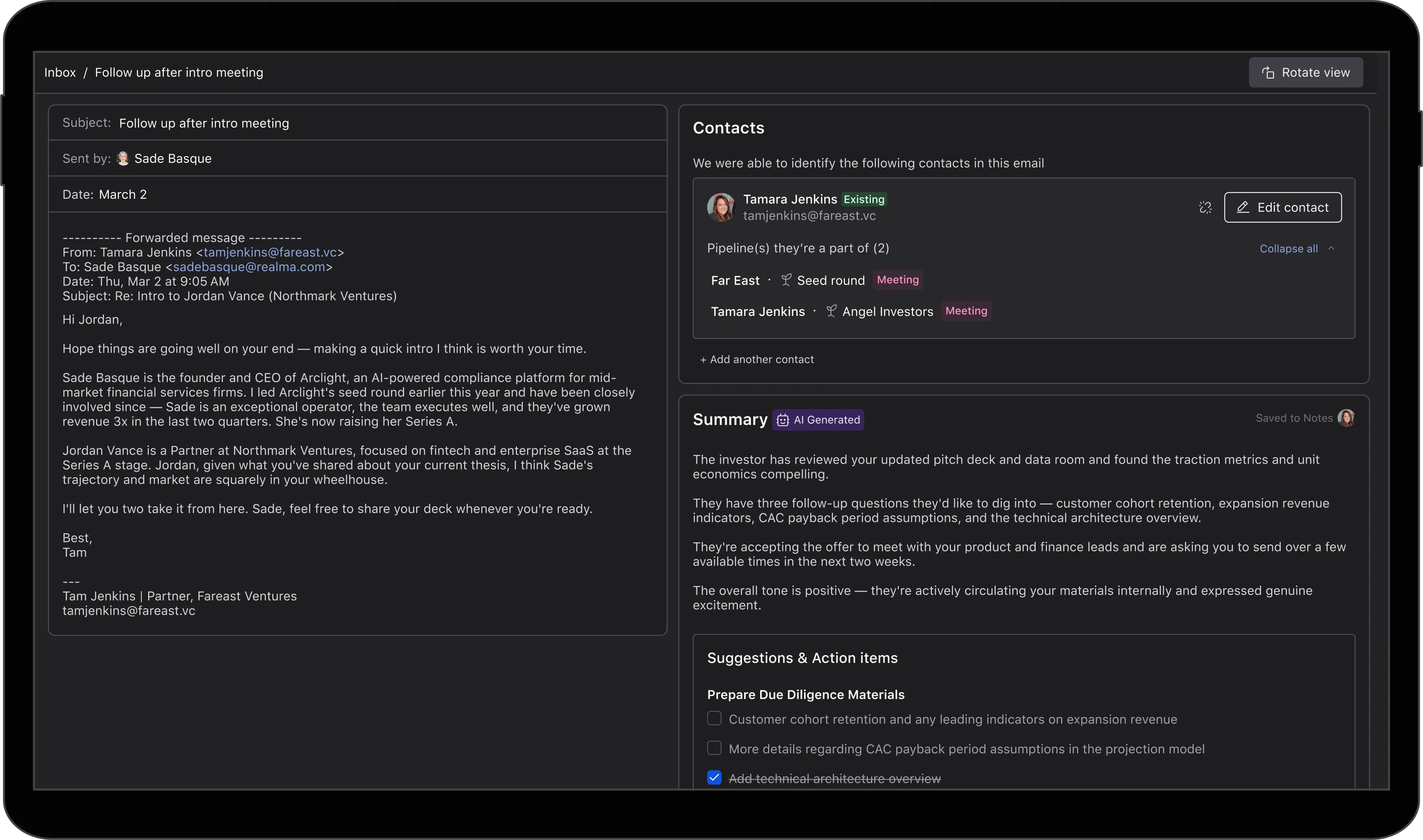
Task: Click the pencil icon in Edit contact
Action: click(x=1243, y=207)
